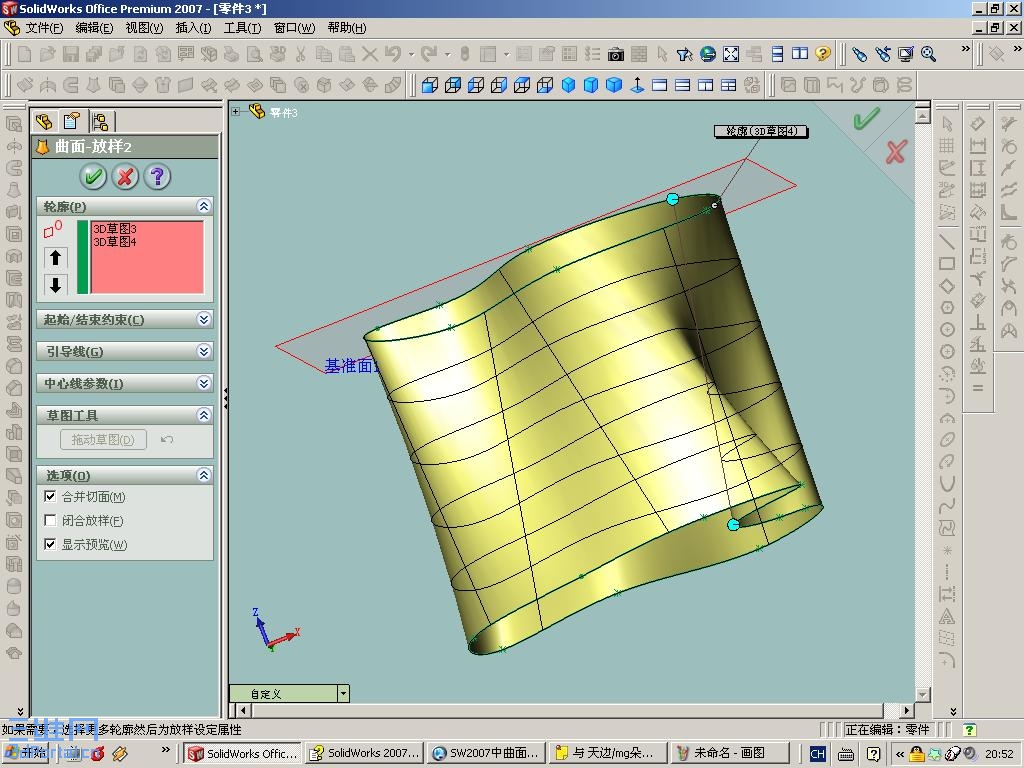Viewport: 1024px width, 768px height.
Task: Open the 插入(I) menu
Action: pos(193,28)
